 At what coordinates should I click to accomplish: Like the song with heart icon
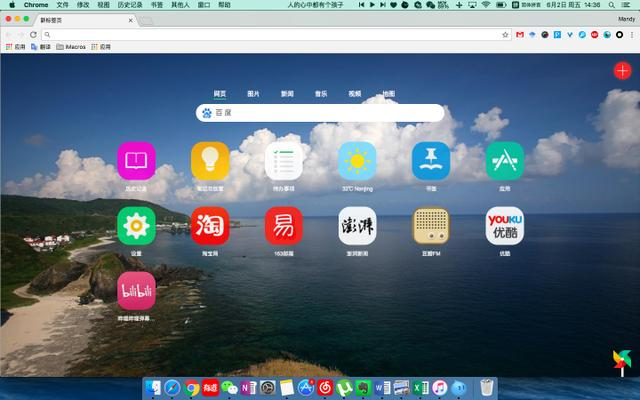pos(393,5)
